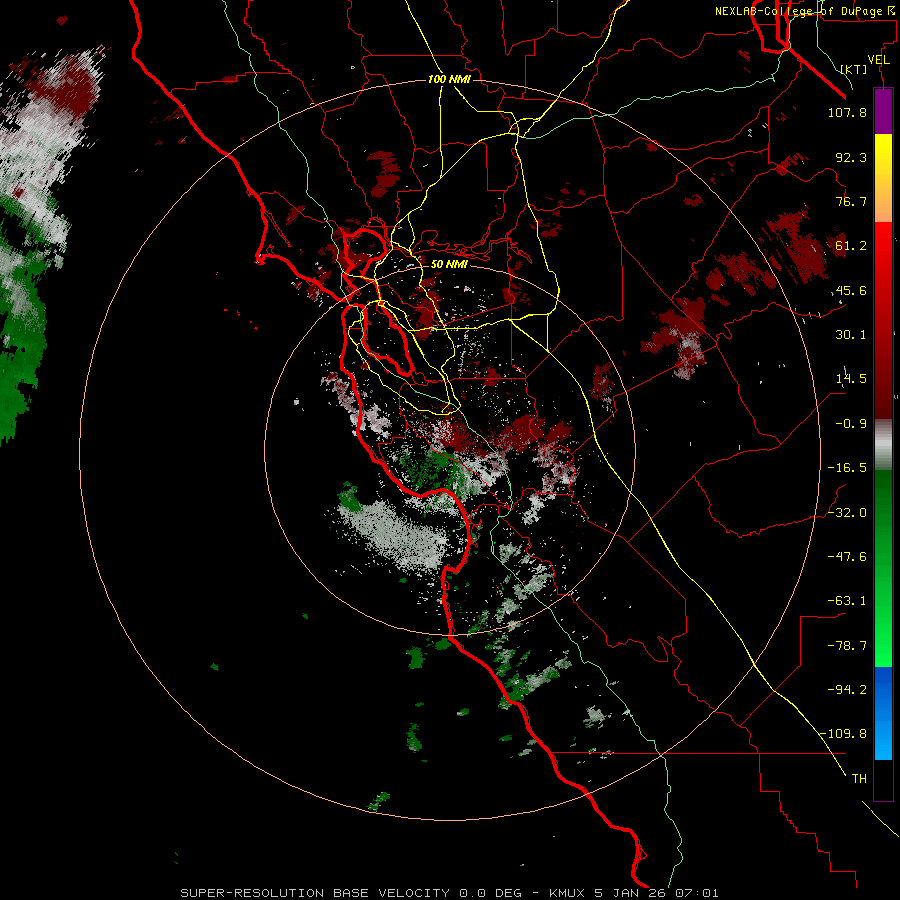Click the -78.7 velocity scale value

[847, 646]
